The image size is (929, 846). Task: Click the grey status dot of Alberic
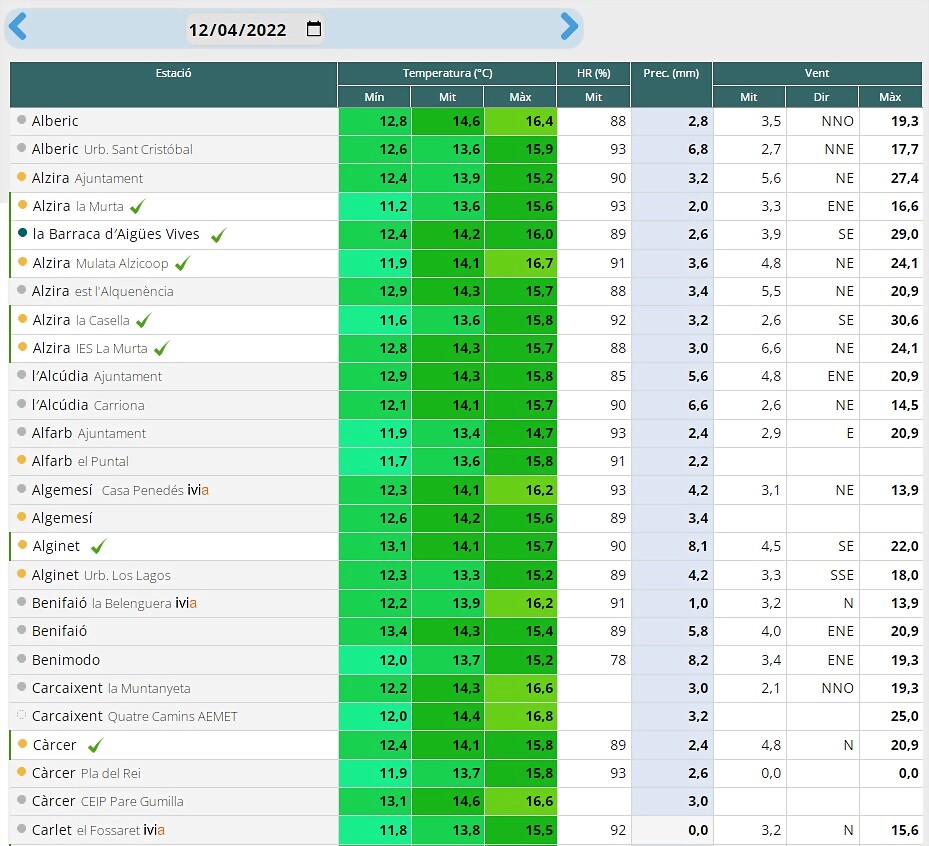point(22,120)
